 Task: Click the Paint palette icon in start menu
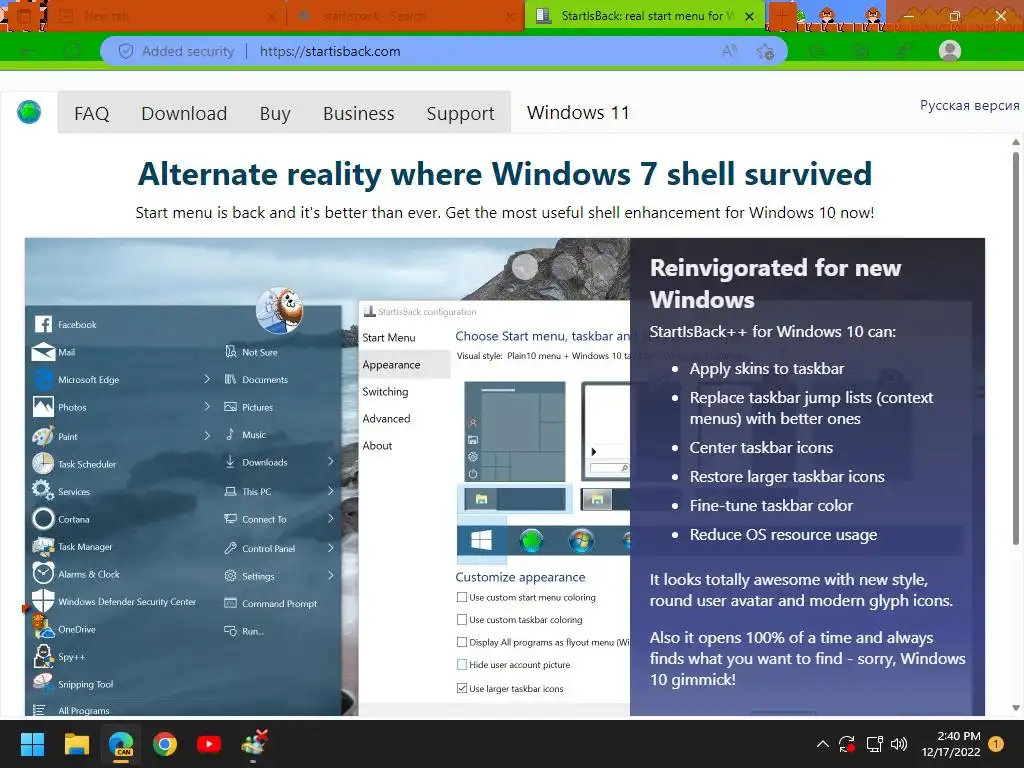point(43,436)
